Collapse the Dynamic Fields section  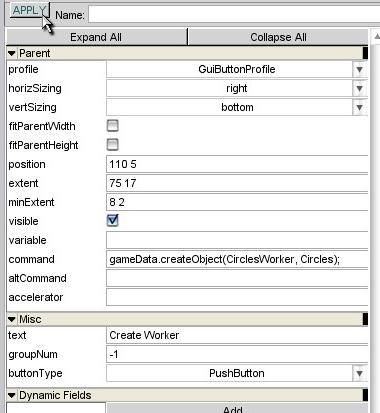[x=12, y=395]
